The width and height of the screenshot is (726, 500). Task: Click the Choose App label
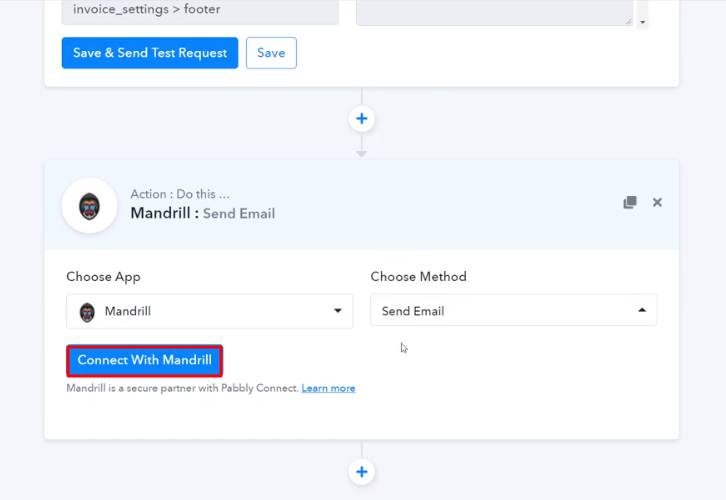tap(103, 276)
